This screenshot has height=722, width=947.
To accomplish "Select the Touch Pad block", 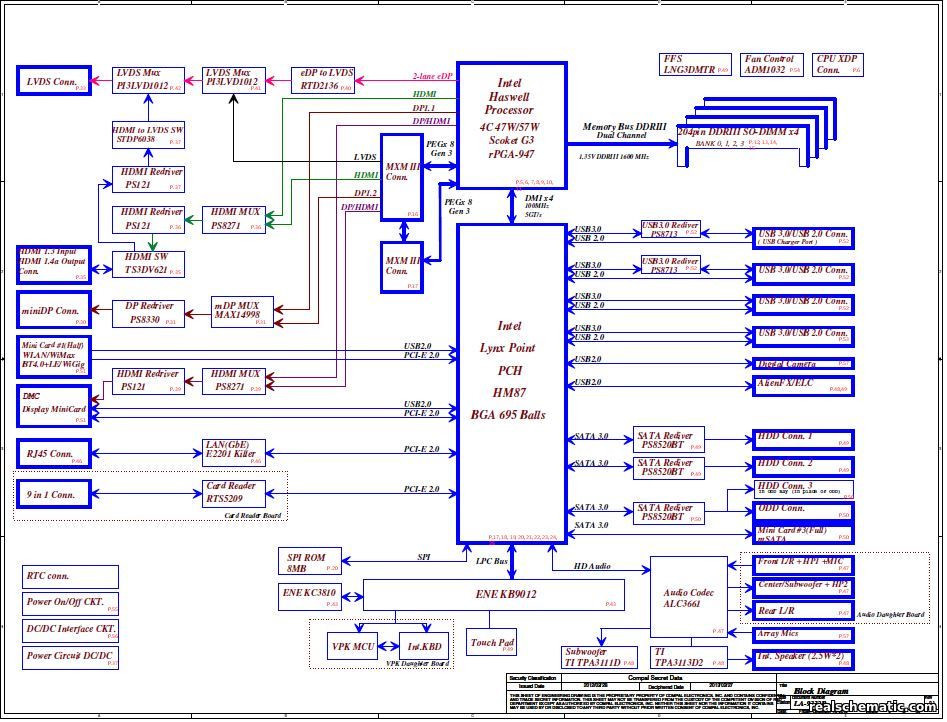I will [492, 641].
